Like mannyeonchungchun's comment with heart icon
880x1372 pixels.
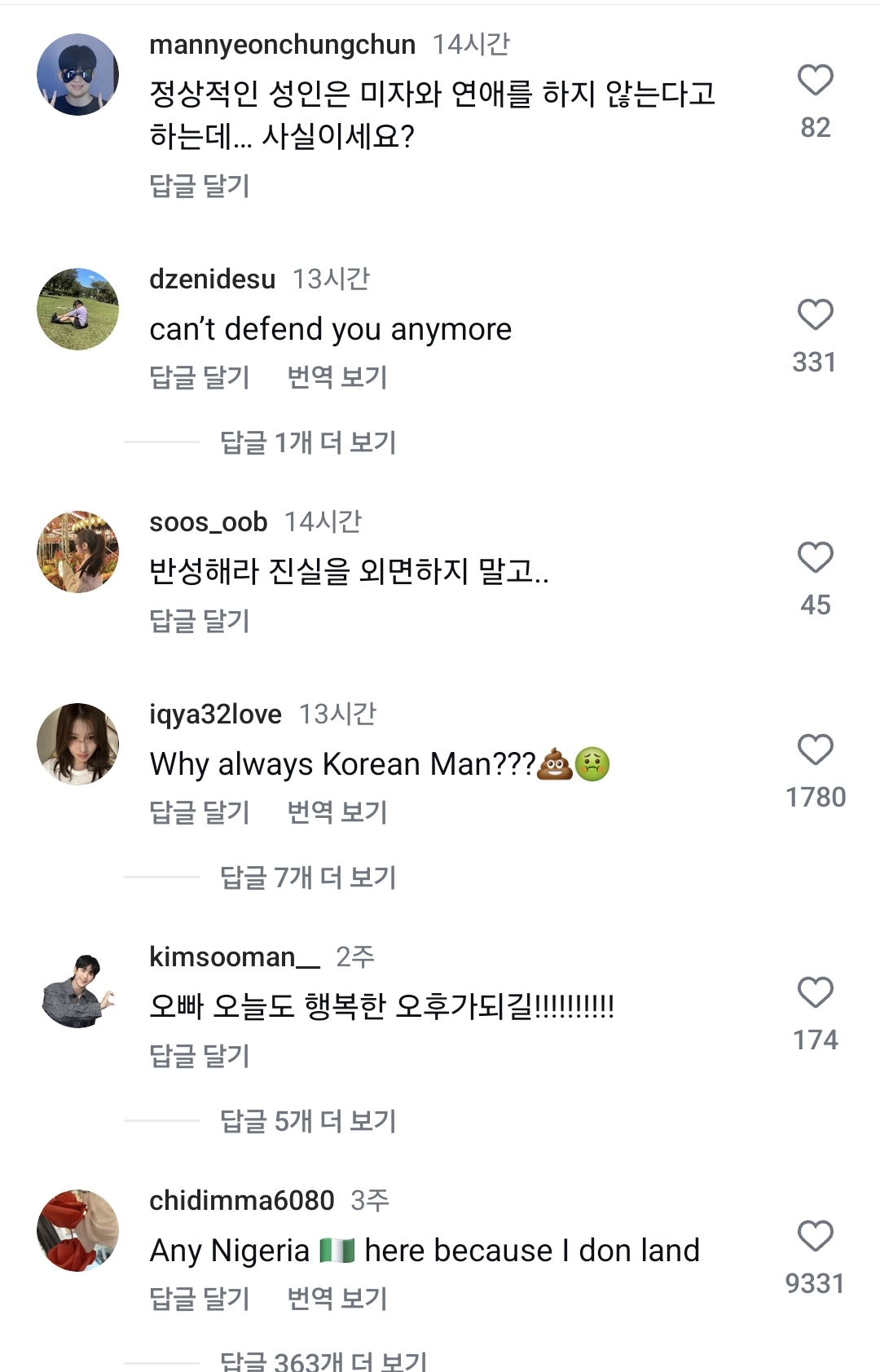point(815,80)
